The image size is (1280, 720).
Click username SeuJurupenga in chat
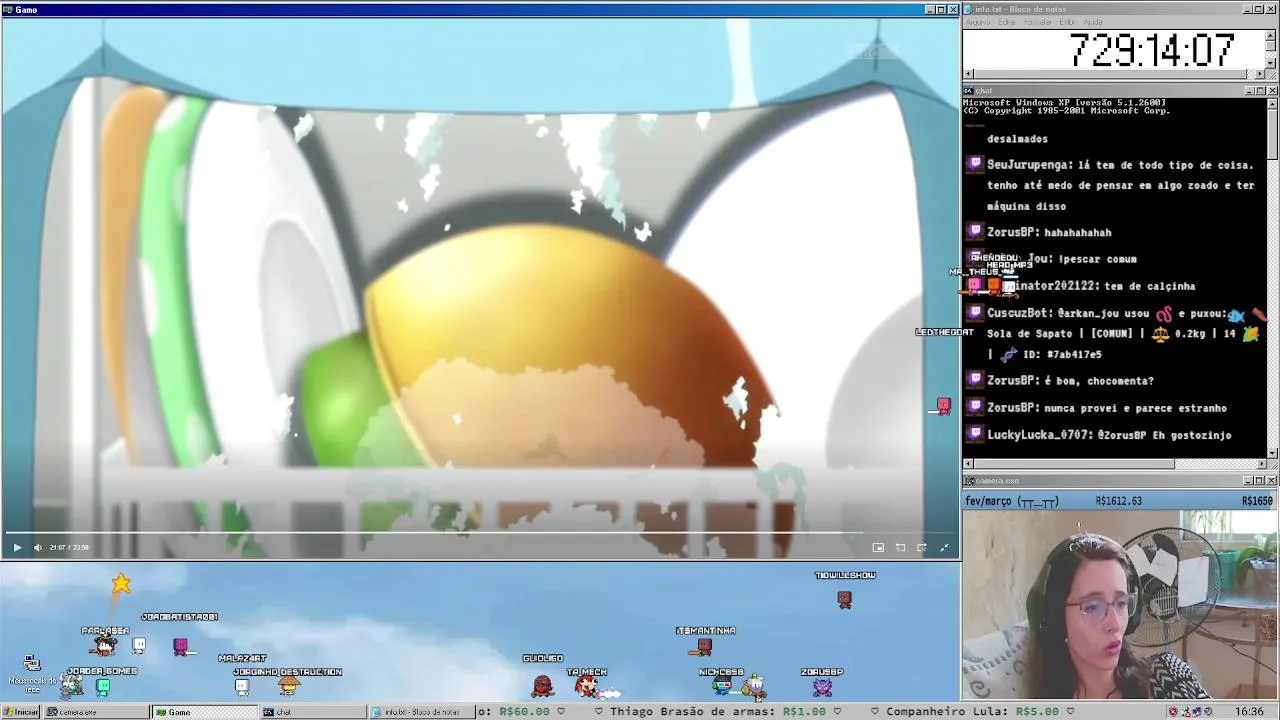tap(1028, 165)
